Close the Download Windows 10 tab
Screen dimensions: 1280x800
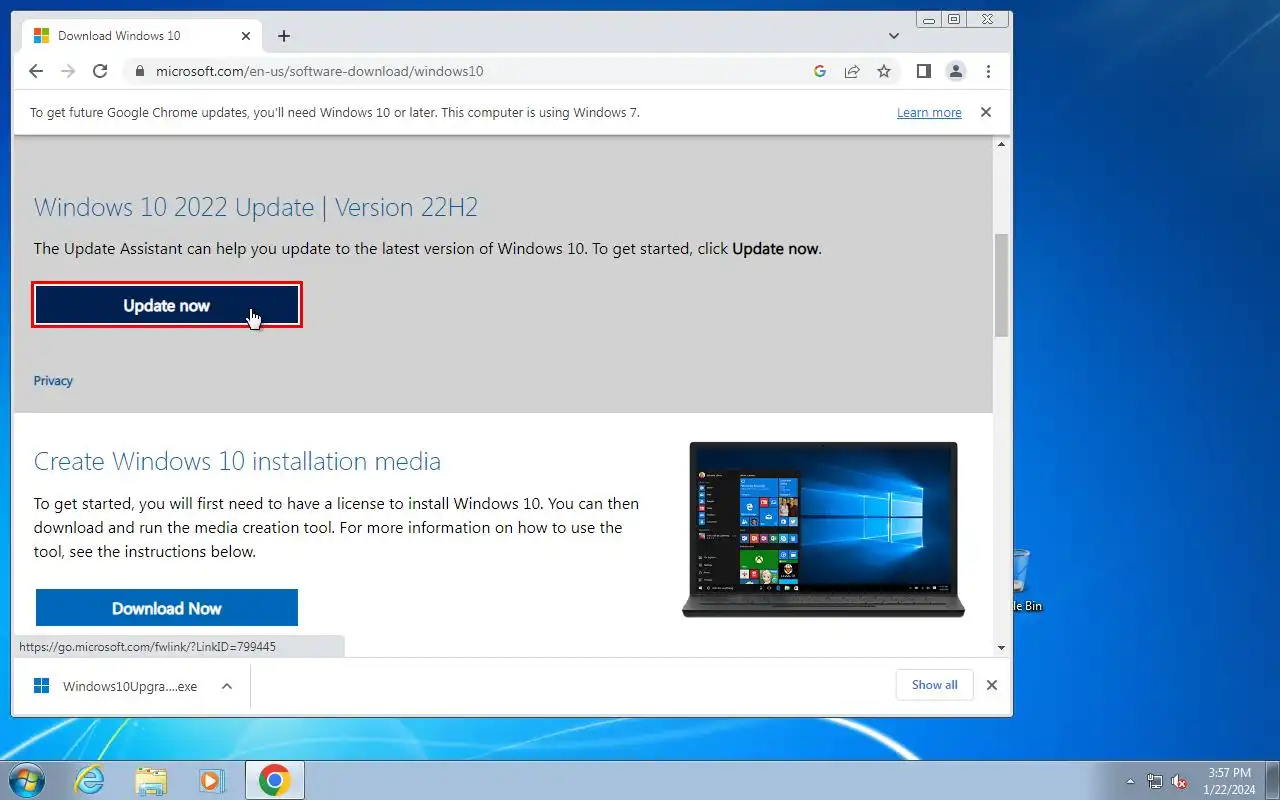246,36
